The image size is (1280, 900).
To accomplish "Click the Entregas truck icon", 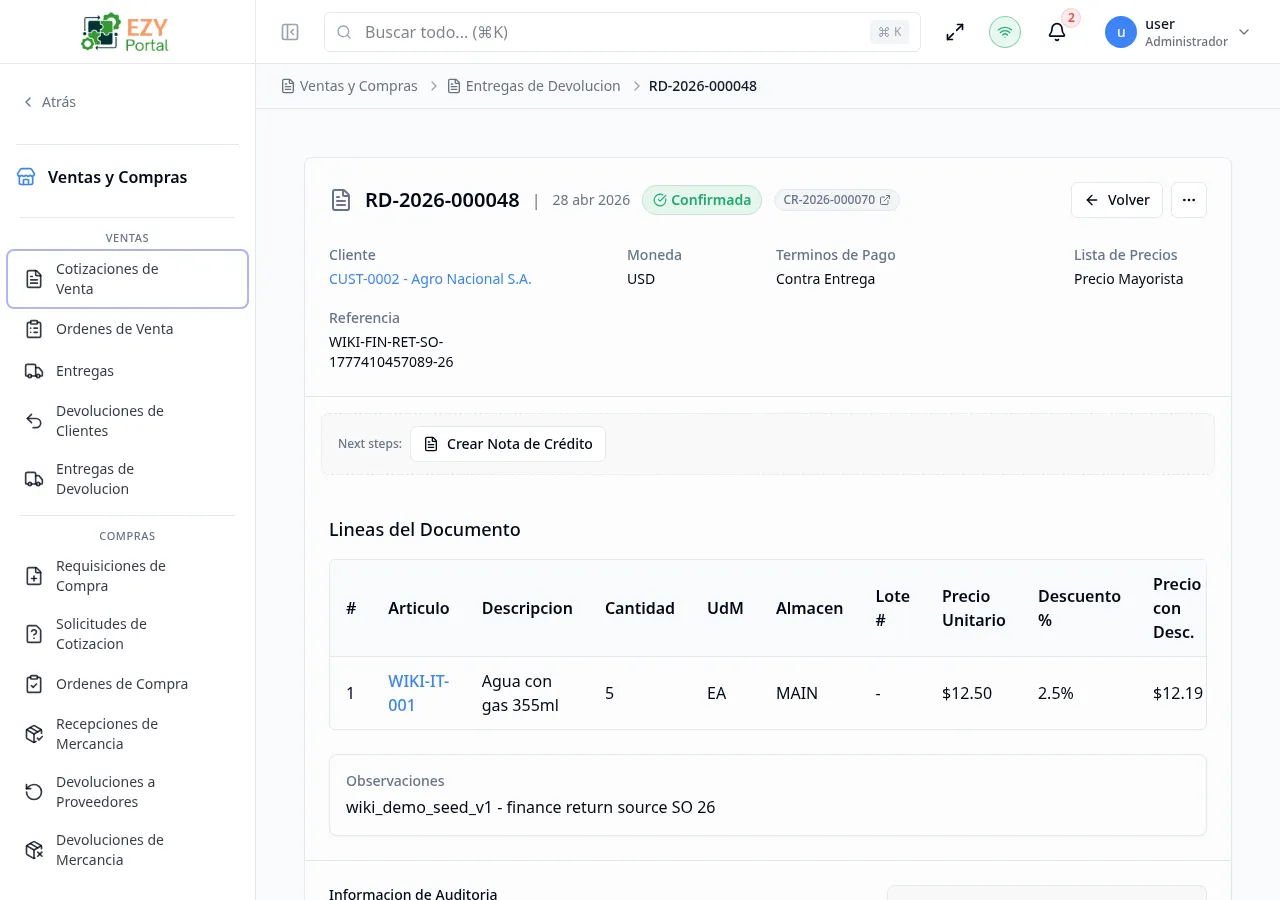I will click(34, 371).
